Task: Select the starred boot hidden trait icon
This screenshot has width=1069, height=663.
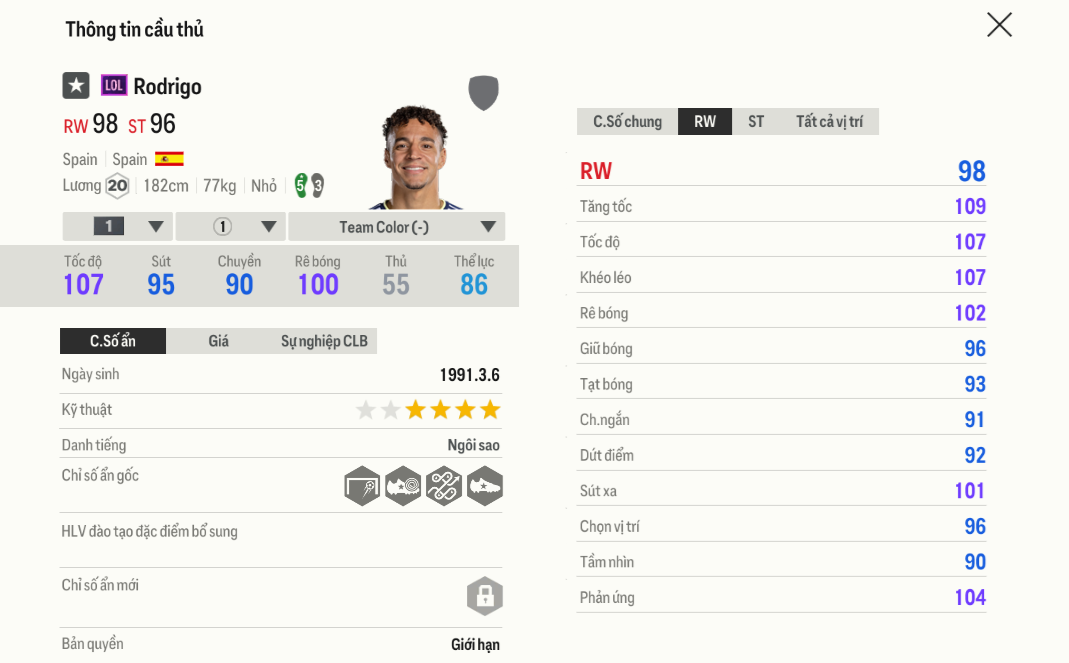Action: [x=484, y=487]
